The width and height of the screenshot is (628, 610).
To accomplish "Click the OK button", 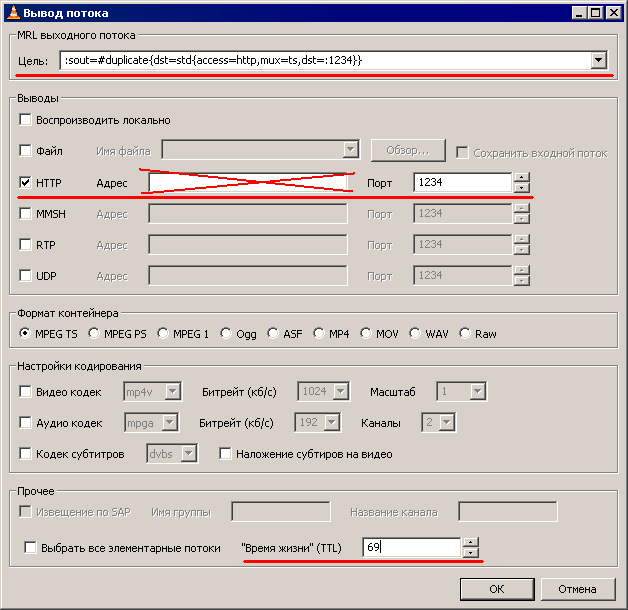I will coord(497,589).
